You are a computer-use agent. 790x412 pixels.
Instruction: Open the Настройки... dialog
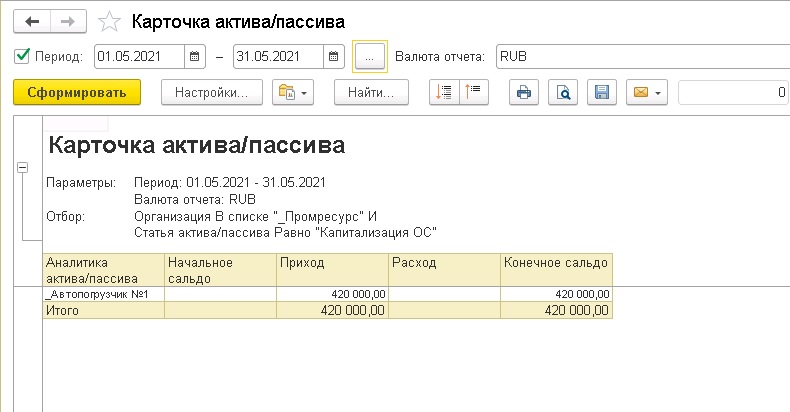click(x=212, y=92)
